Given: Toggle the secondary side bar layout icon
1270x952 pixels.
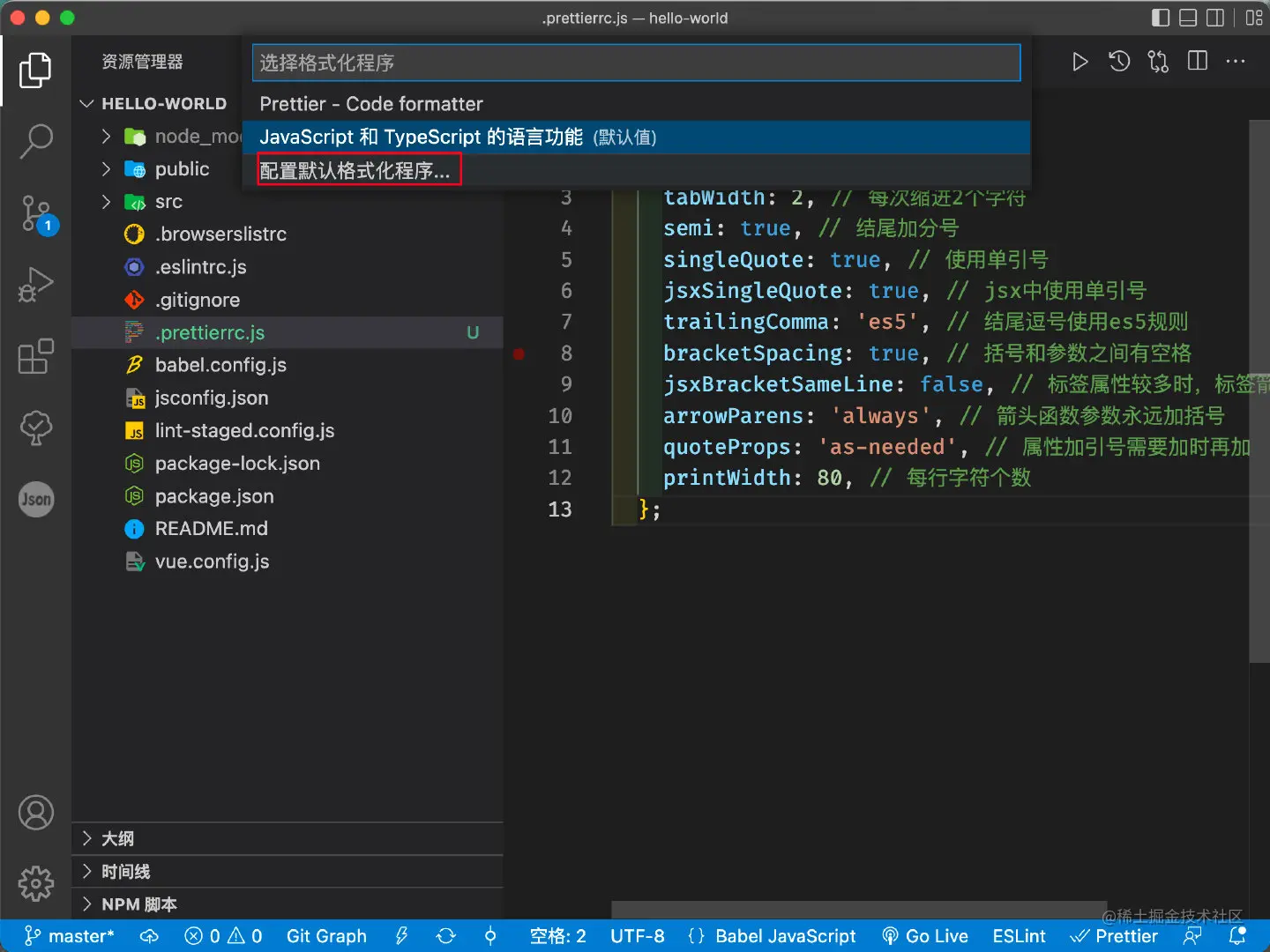Looking at the screenshot, I should (1215, 18).
